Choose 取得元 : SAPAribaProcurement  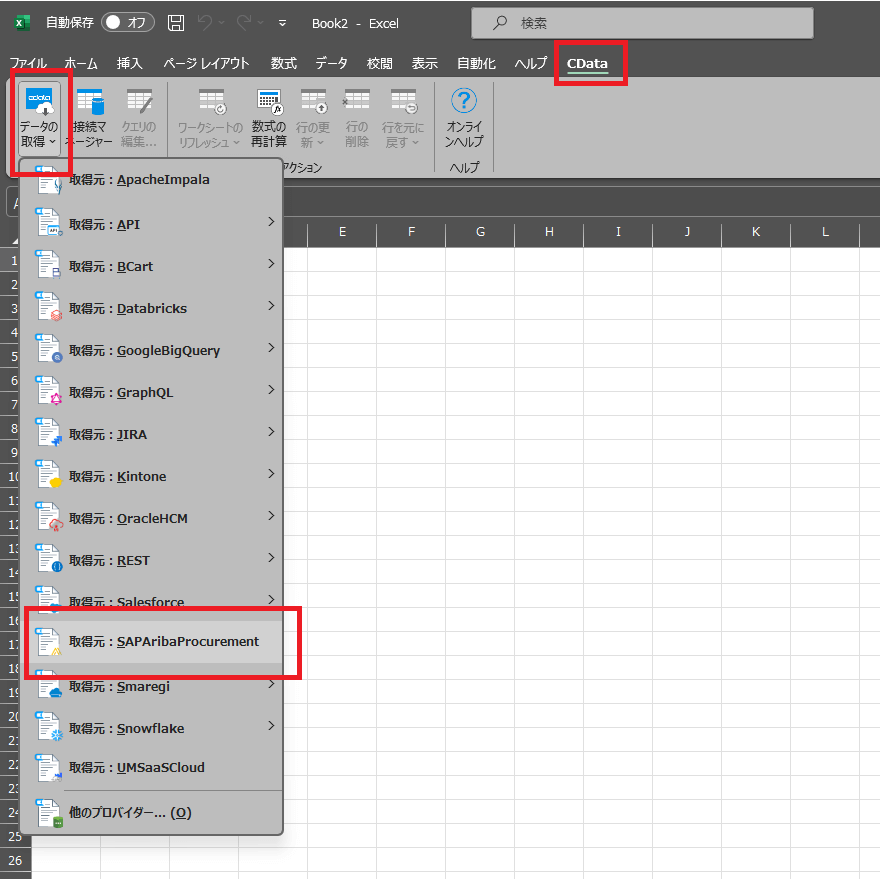point(153,642)
